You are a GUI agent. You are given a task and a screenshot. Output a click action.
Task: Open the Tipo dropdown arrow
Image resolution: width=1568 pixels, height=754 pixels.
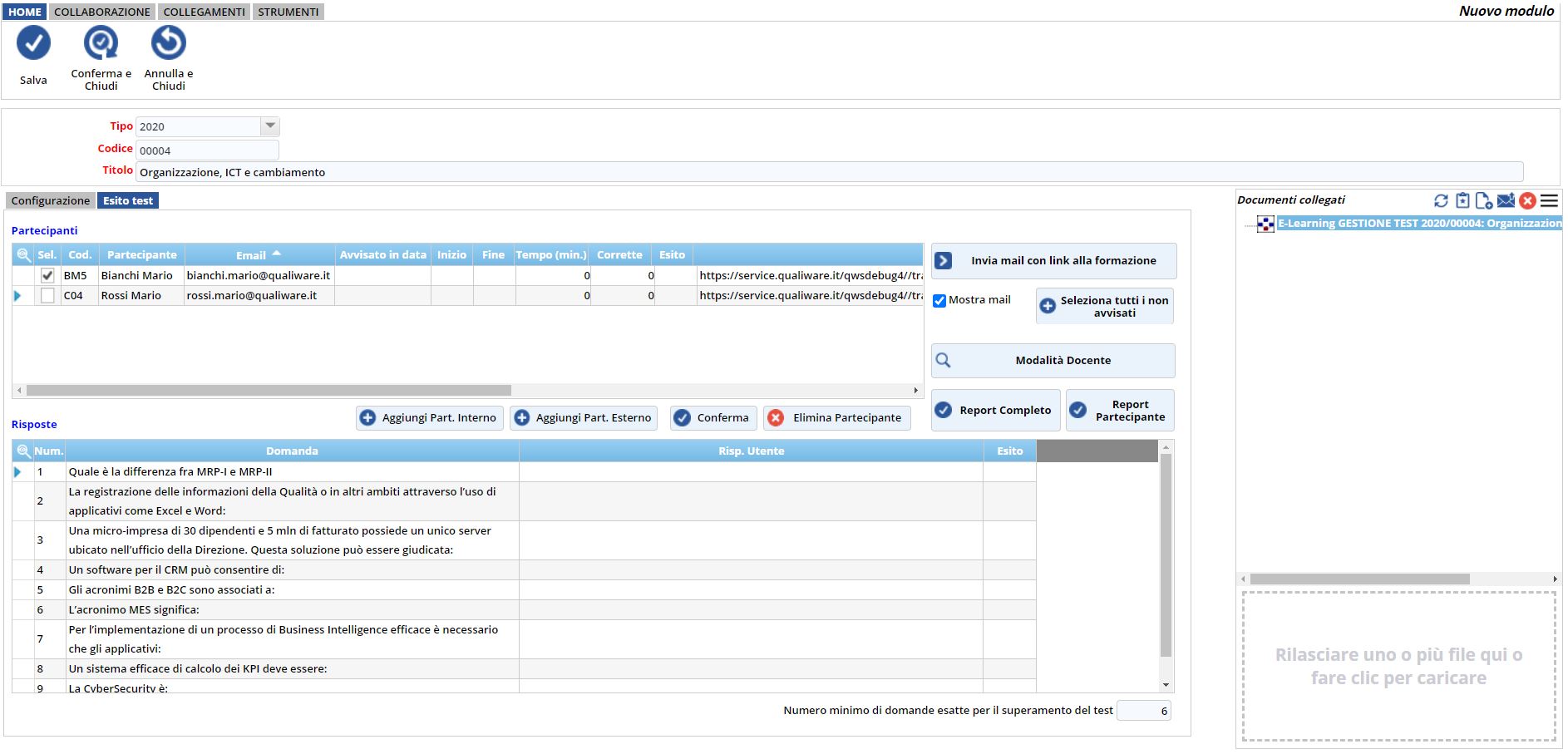coord(269,126)
